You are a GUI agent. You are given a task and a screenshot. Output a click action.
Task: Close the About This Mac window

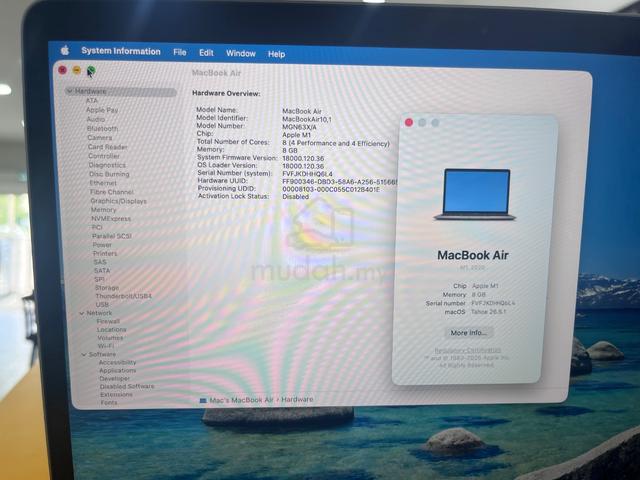pyautogui.click(x=409, y=122)
